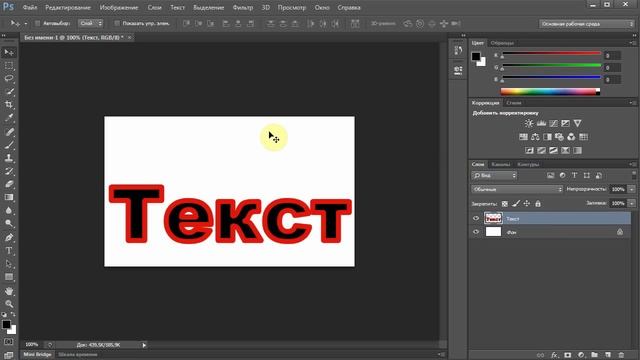The height and width of the screenshot is (360, 640).
Task: Toggle pixel layer filter in Layers panel
Action: click(x=551, y=176)
